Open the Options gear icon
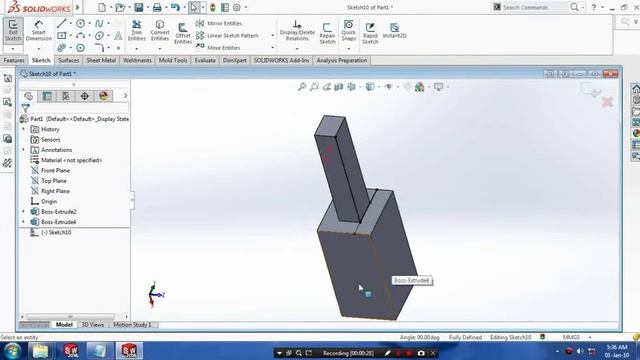Screen dimensions: 640x360 click(x=237, y=7)
